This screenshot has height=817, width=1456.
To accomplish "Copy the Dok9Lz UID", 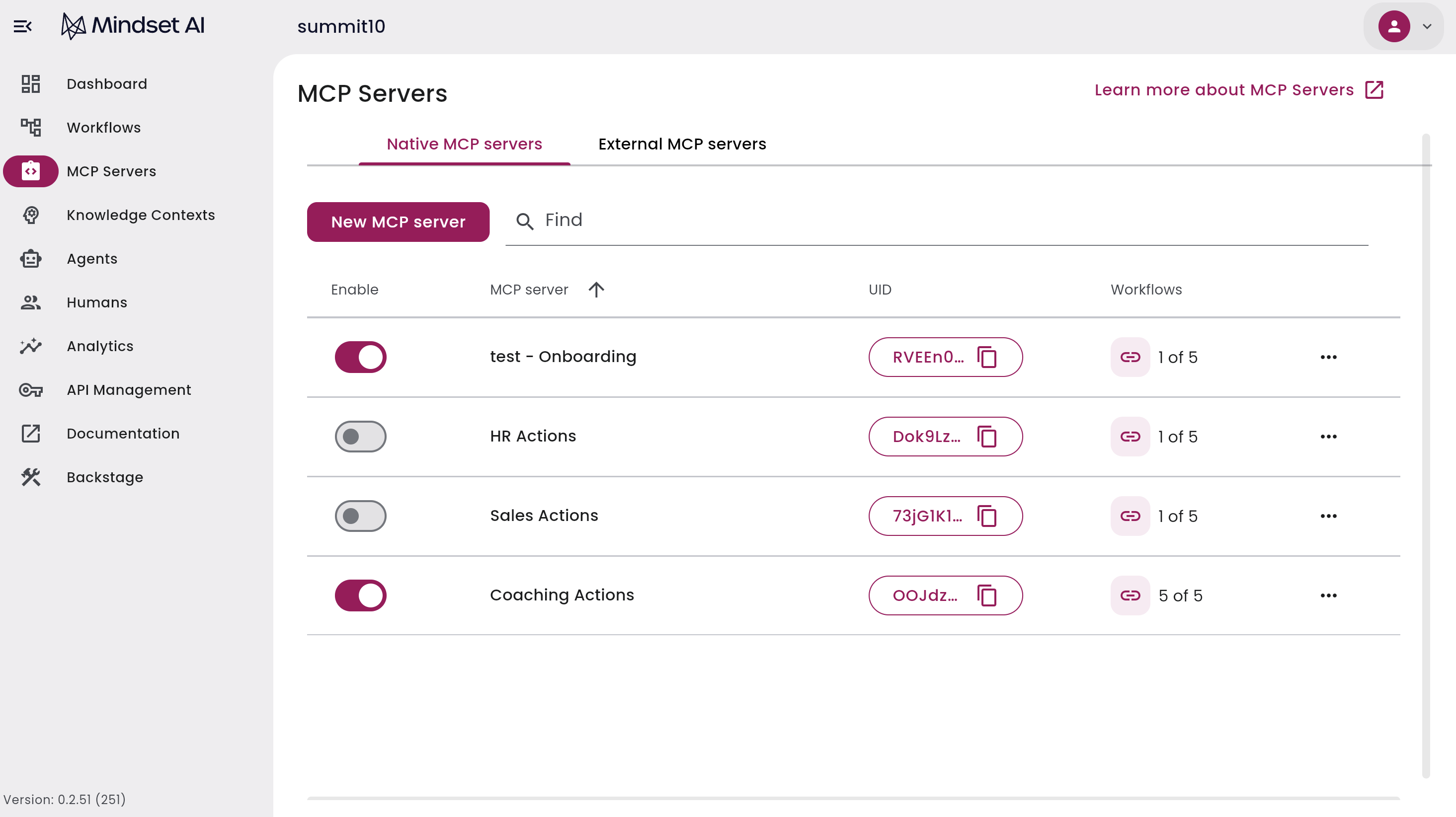I will click(987, 436).
